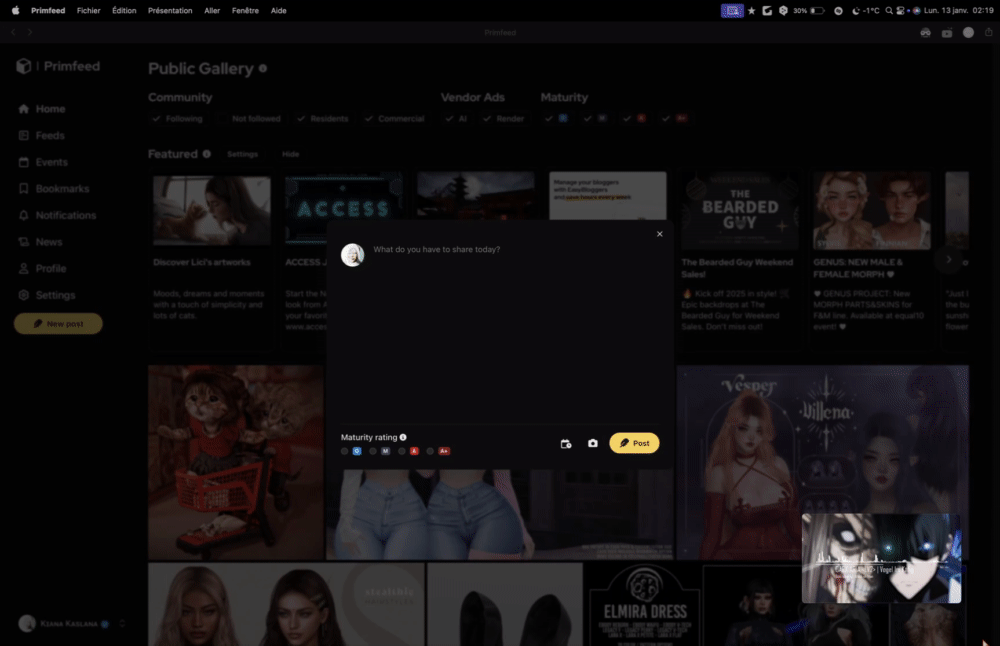This screenshot has height=646, width=1000.
Task: Open News in the sidebar
Action: (40, 242)
